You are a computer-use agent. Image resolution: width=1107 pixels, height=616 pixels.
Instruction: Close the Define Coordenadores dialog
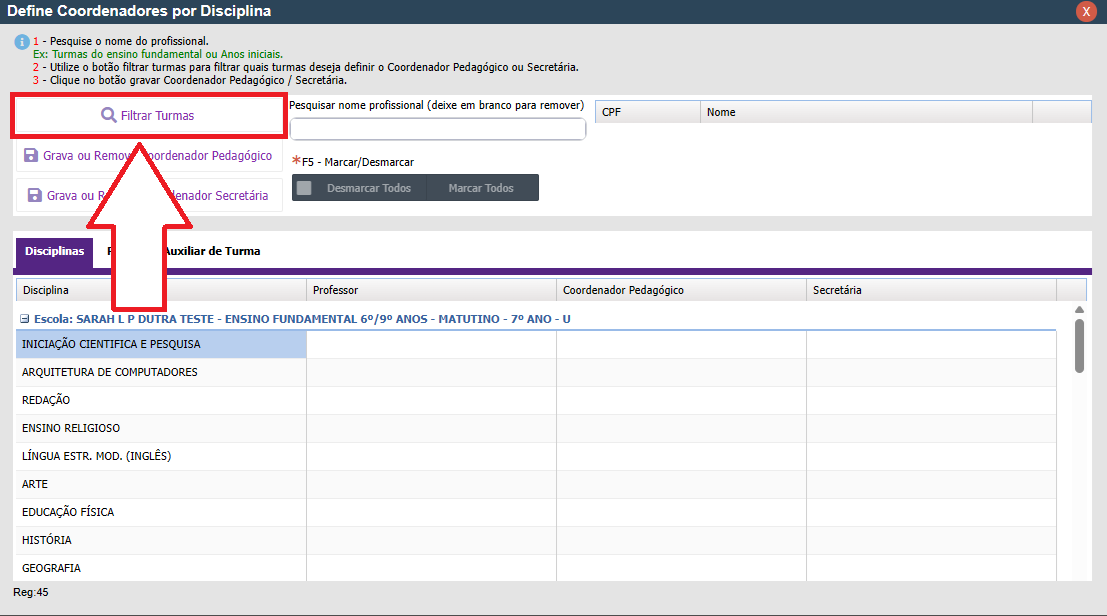point(1085,12)
